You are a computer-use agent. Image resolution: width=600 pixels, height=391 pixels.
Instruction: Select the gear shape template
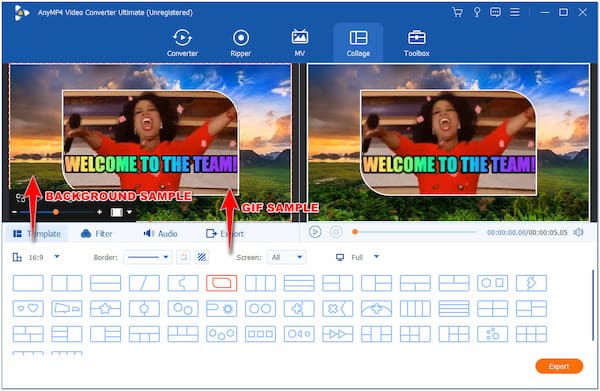click(222, 308)
